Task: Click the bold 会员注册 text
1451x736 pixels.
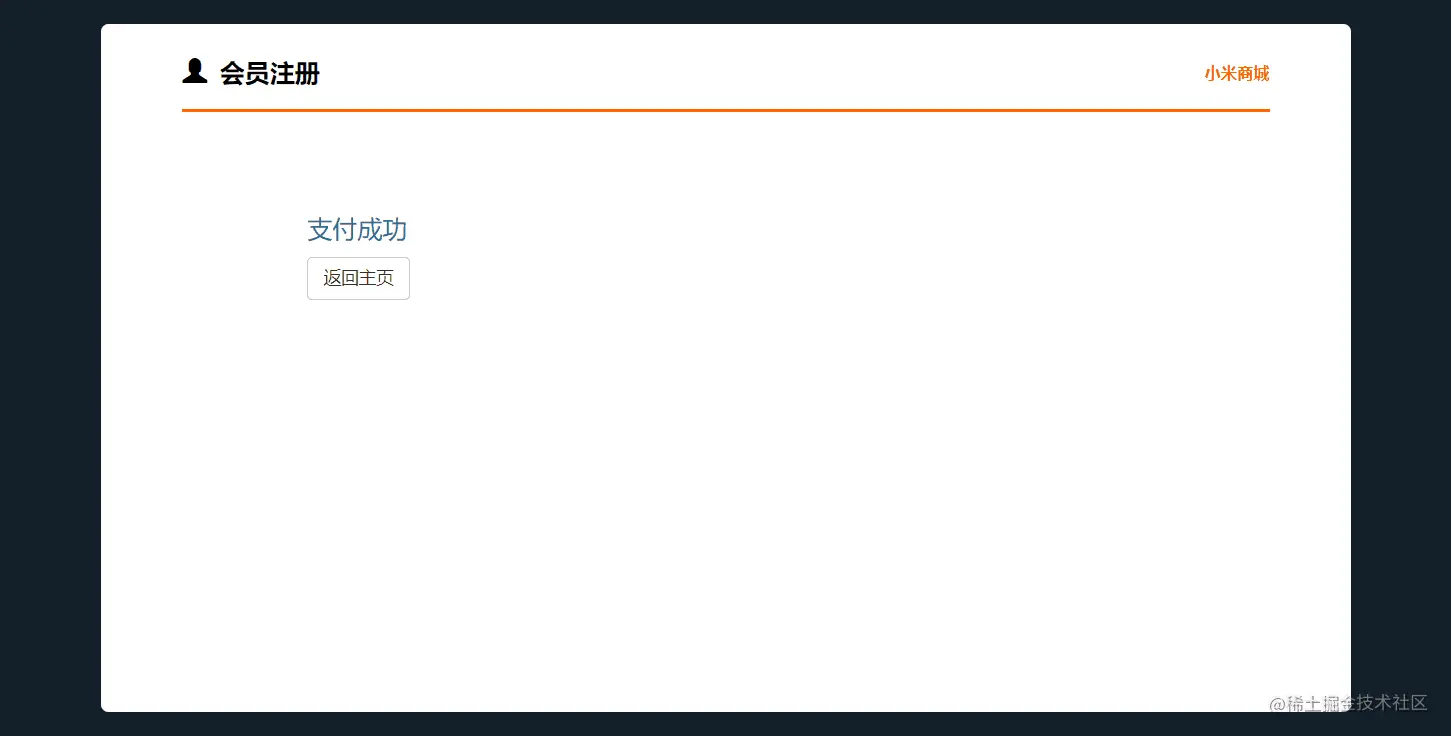Action: tap(270, 73)
